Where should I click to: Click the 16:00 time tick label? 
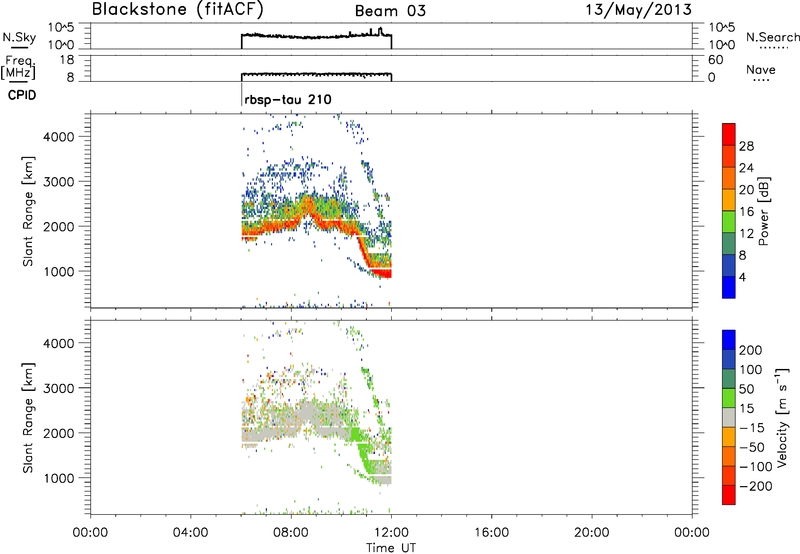pos(491,533)
